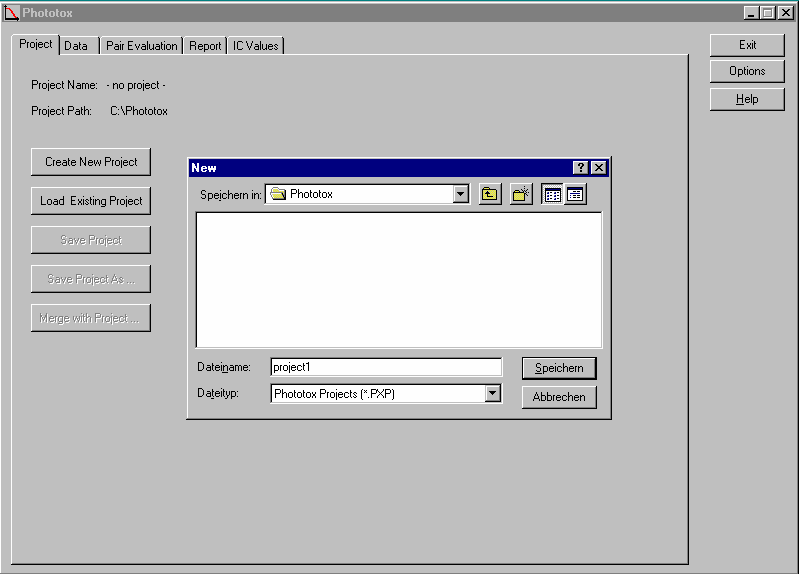This screenshot has width=799, height=574.
Task: Click Load Existing Project
Action: click(91, 201)
